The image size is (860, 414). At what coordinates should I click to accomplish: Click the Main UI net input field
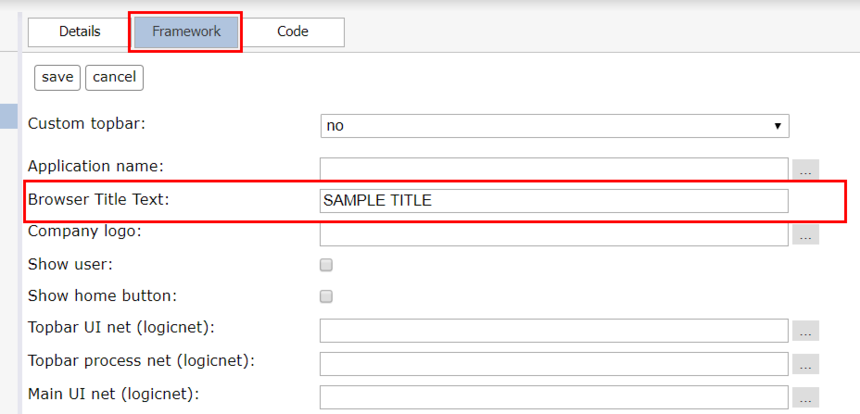pyautogui.click(x=554, y=397)
